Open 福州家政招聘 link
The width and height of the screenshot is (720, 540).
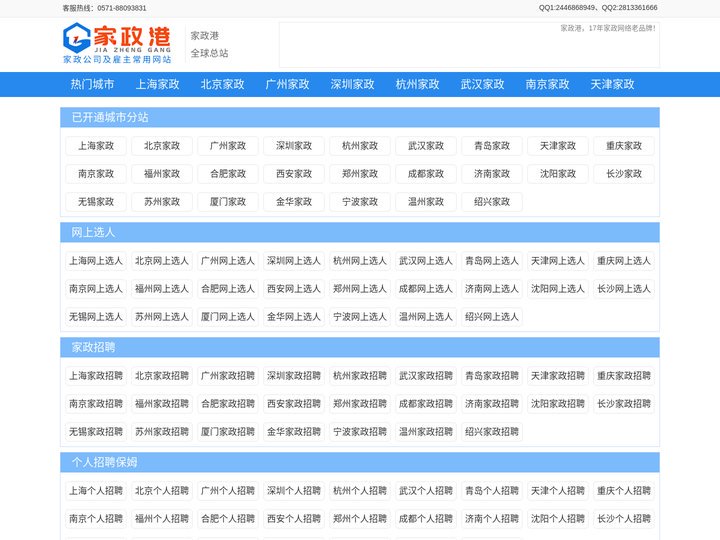(x=162, y=404)
